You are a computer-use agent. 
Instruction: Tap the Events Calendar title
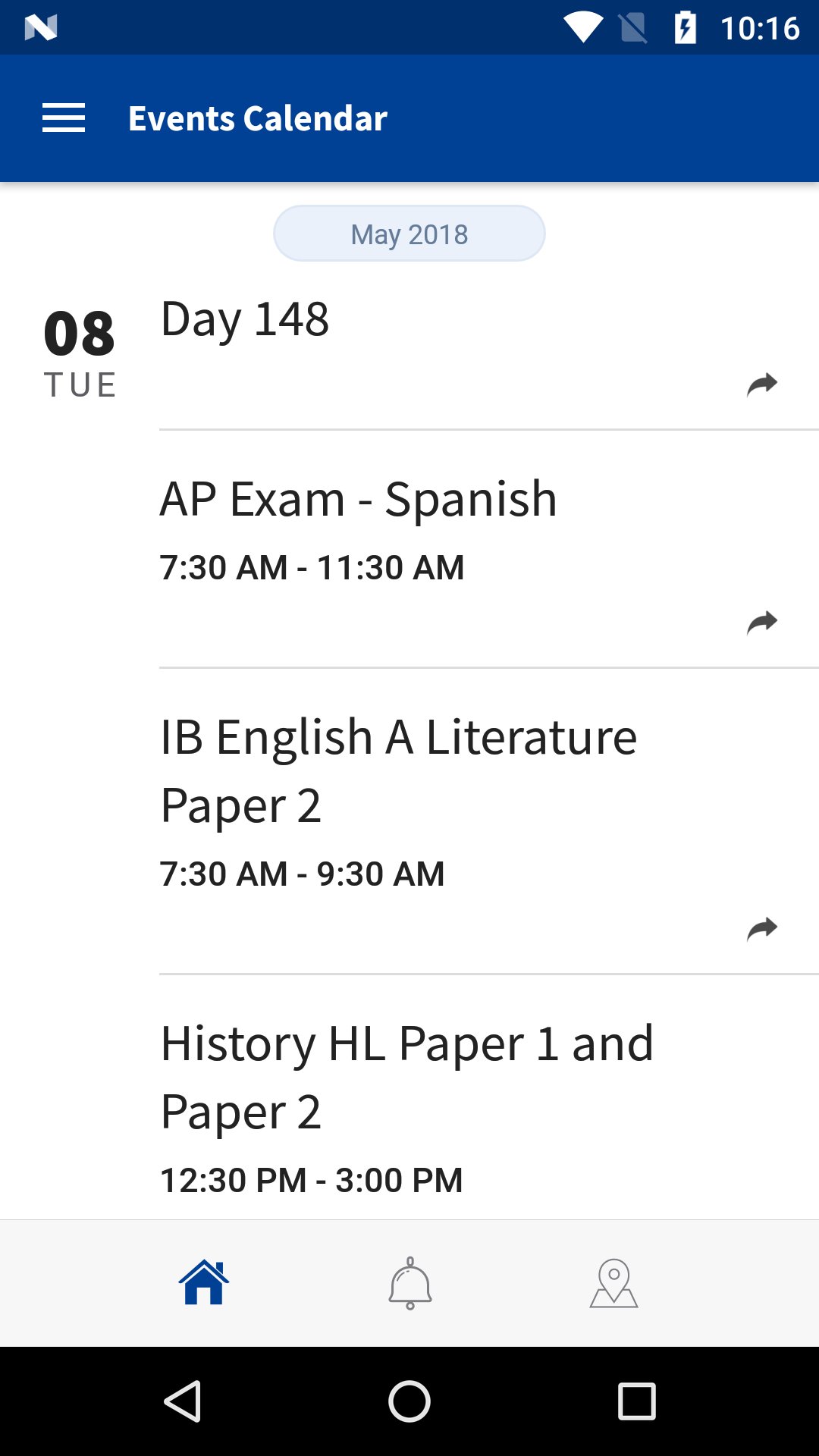point(258,118)
